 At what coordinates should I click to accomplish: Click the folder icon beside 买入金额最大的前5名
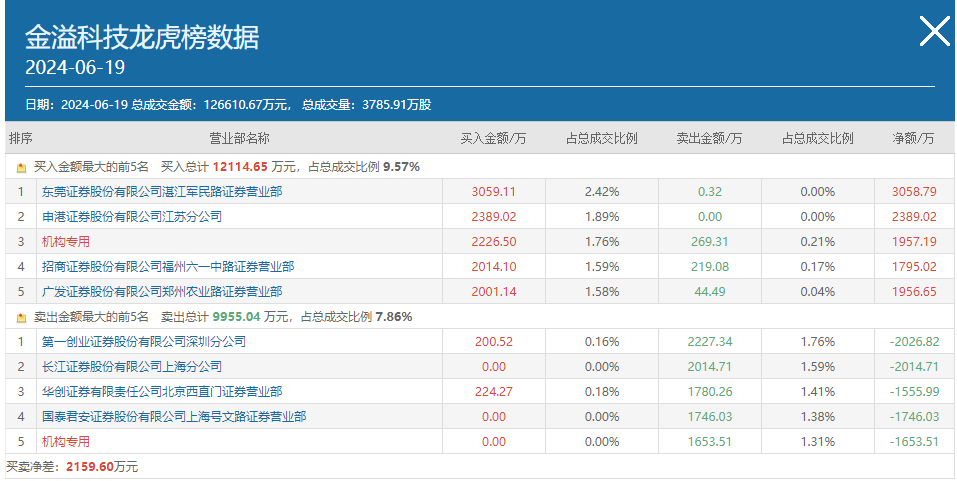(x=21, y=167)
